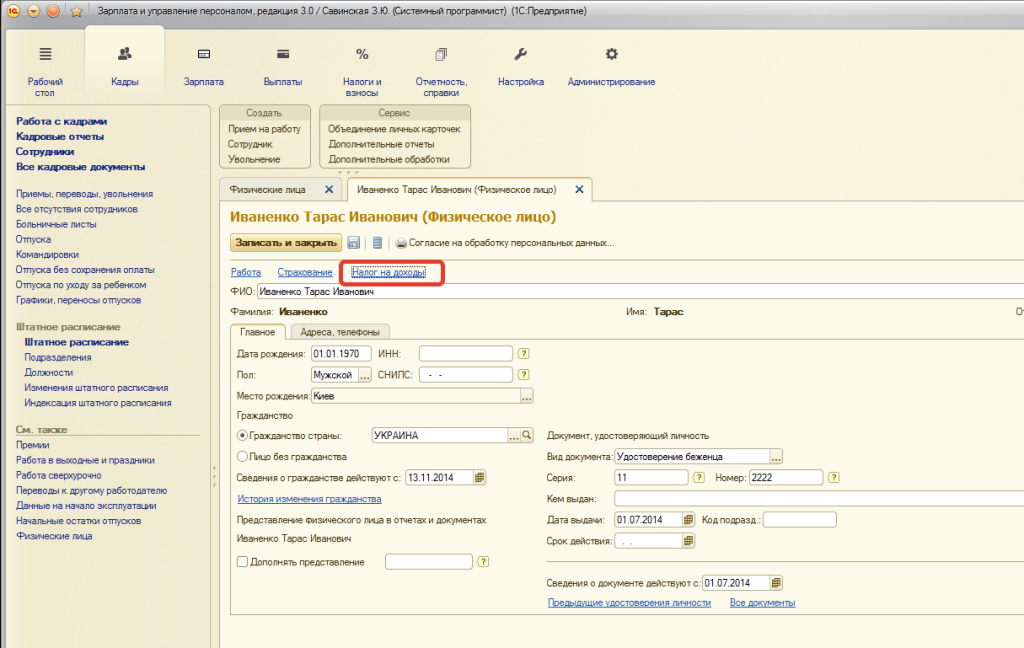The width and height of the screenshot is (1024, 648).
Task: Click the Дата рождения field
Action: coord(341,353)
